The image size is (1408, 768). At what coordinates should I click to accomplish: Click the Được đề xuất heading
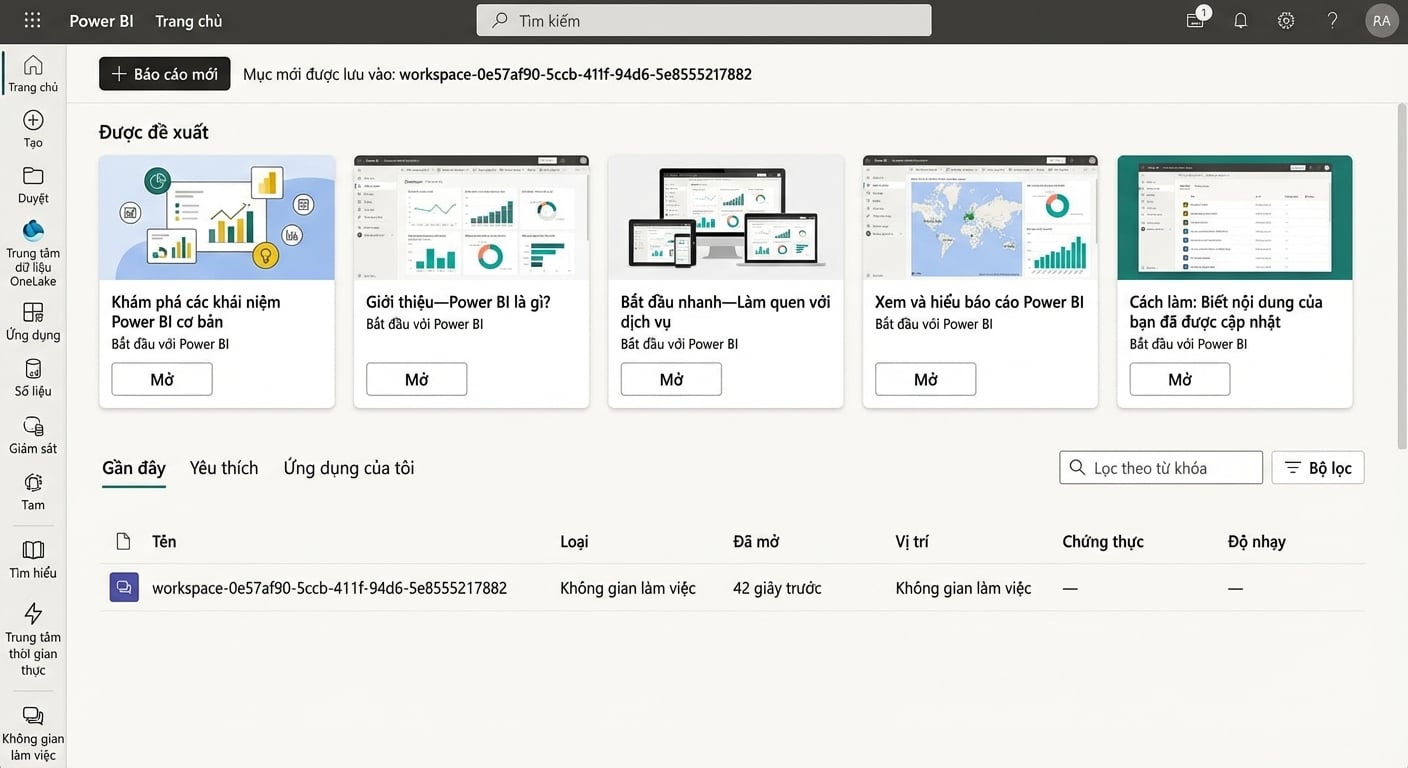[x=154, y=132]
